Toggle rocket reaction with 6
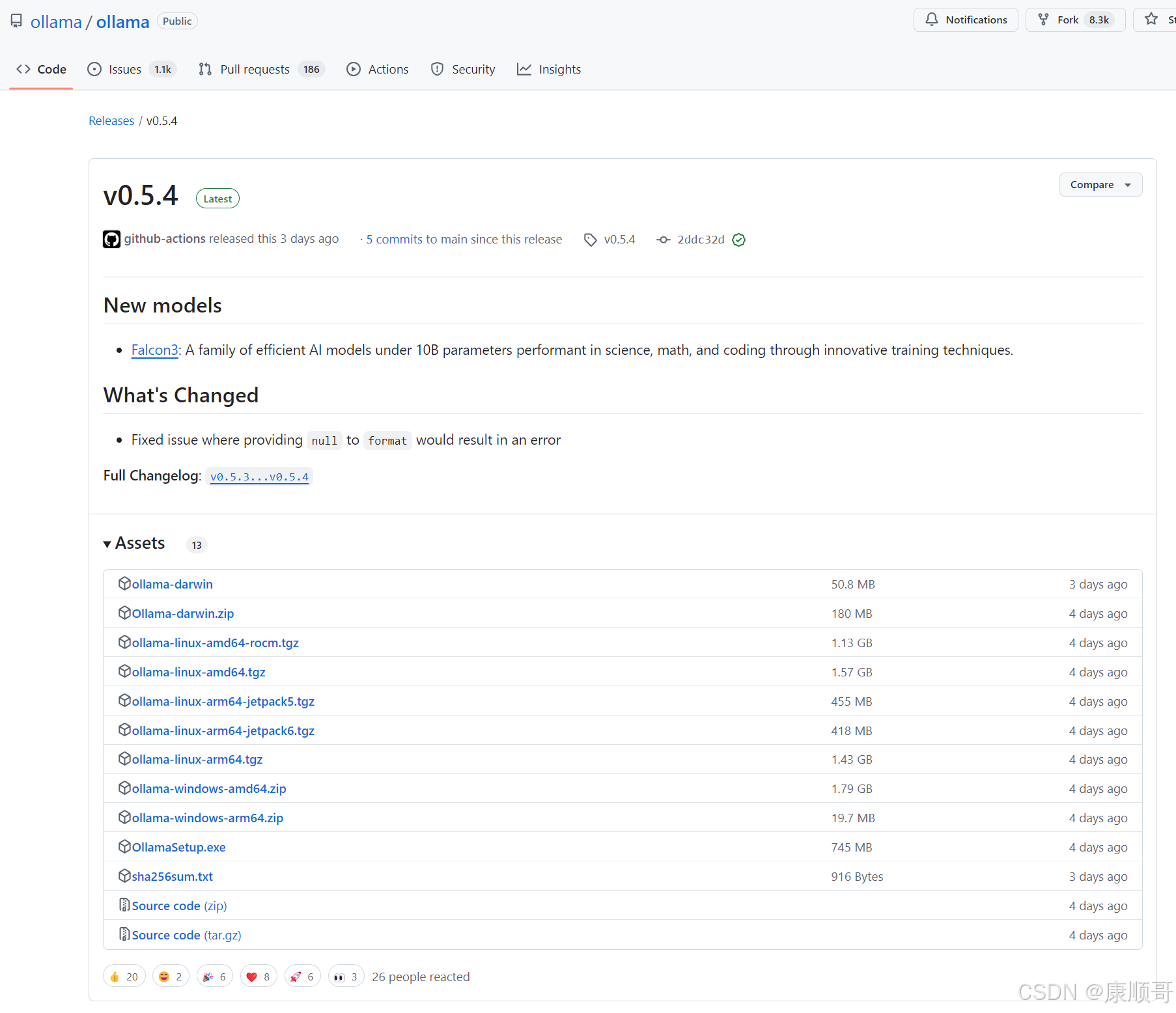1176x1013 pixels. [x=302, y=977]
